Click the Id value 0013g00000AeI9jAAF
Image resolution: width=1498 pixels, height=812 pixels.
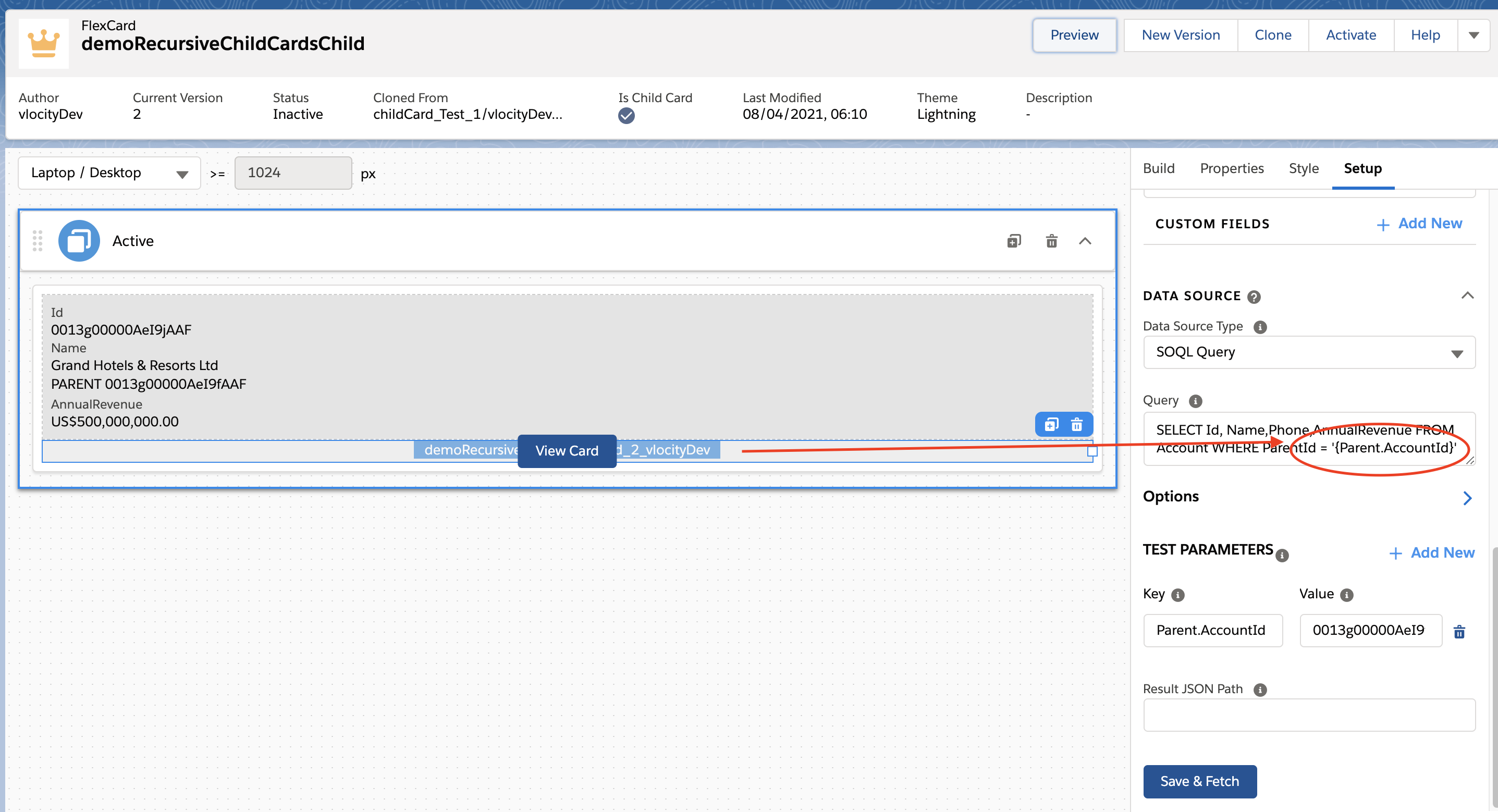pyautogui.click(x=121, y=330)
